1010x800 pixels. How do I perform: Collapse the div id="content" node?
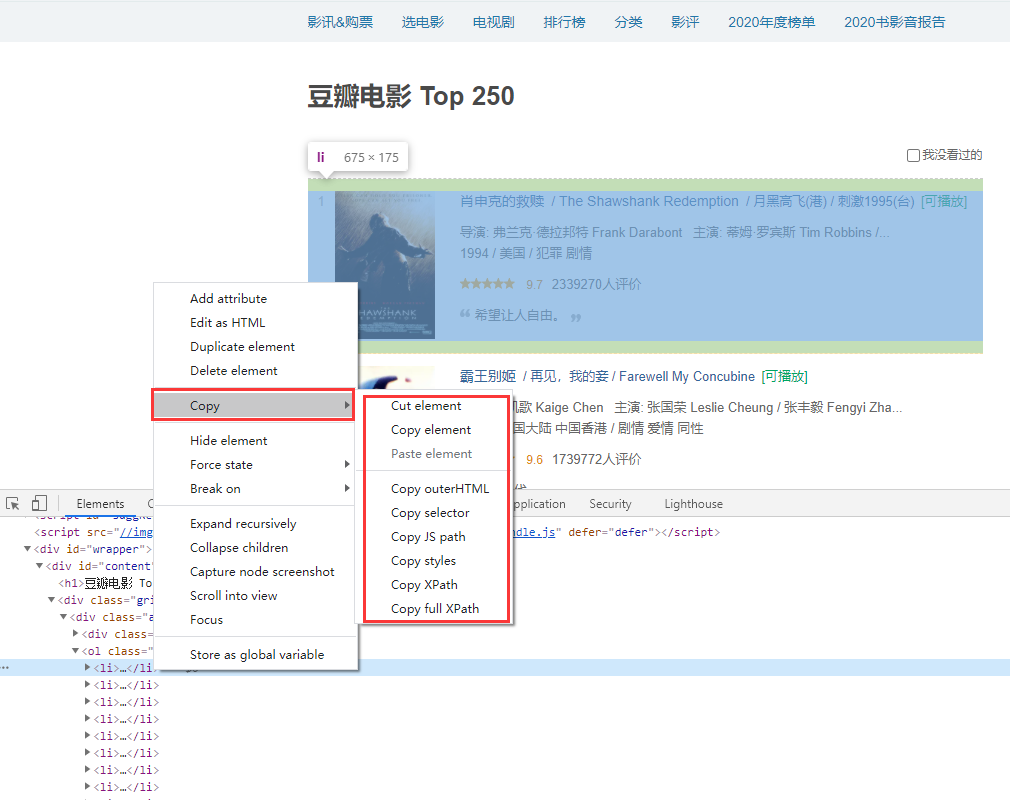click(x=39, y=566)
